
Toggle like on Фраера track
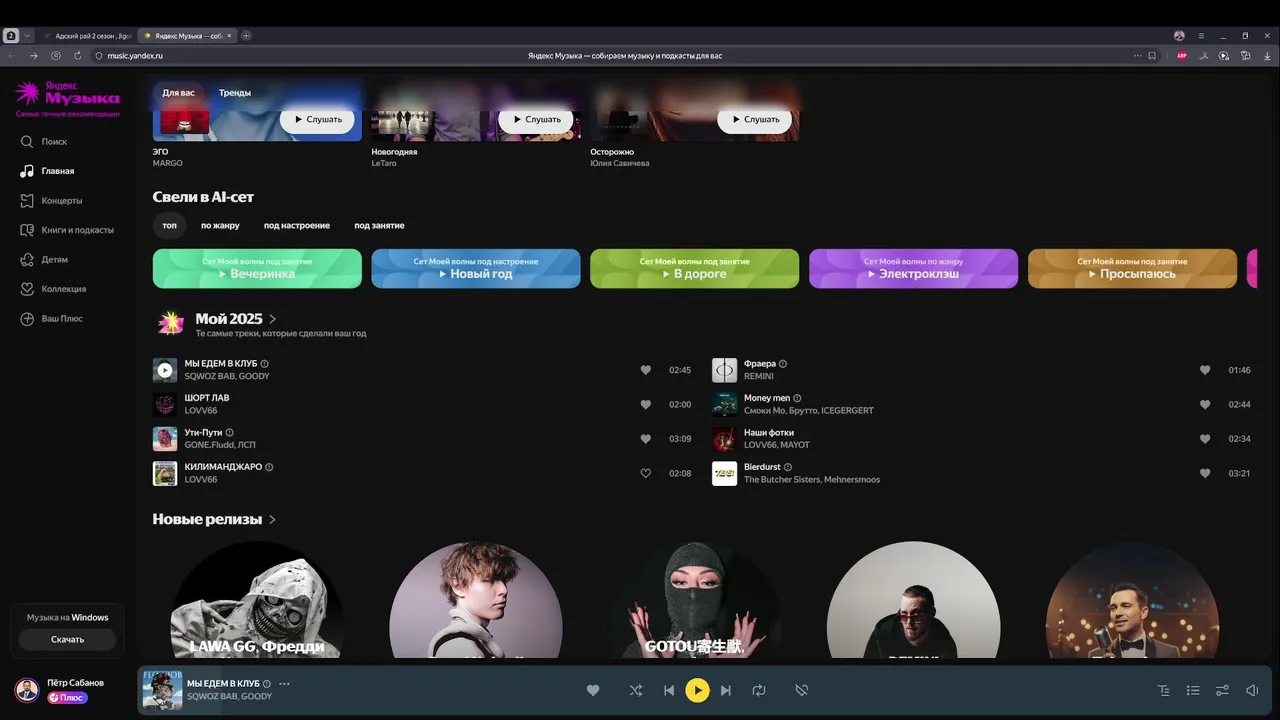(1205, 370)
